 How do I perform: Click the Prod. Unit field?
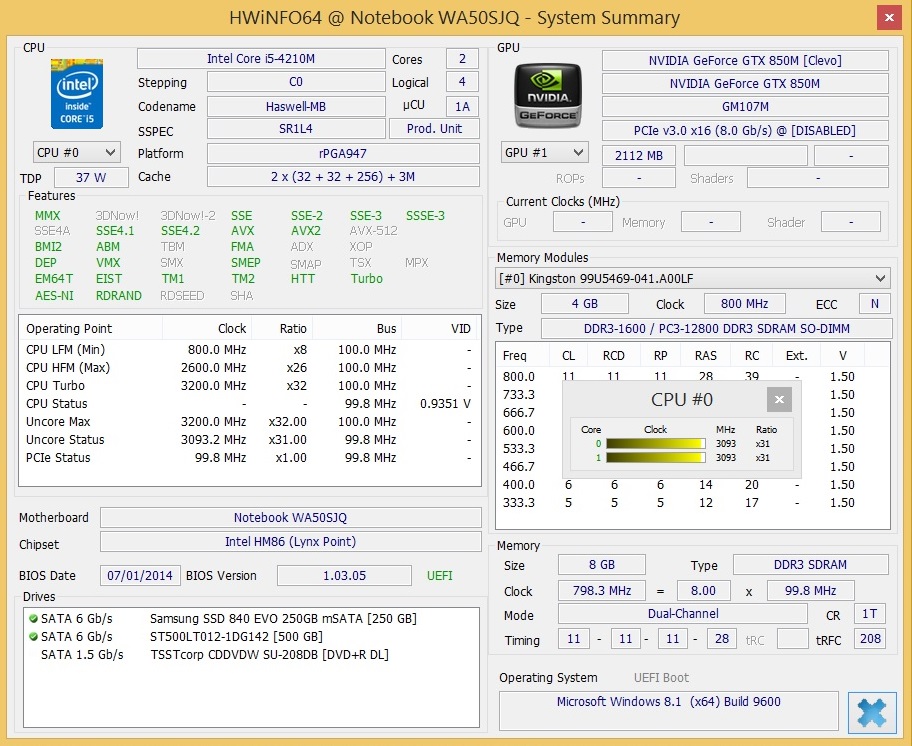pyautogui.click(x=434, y=129)
